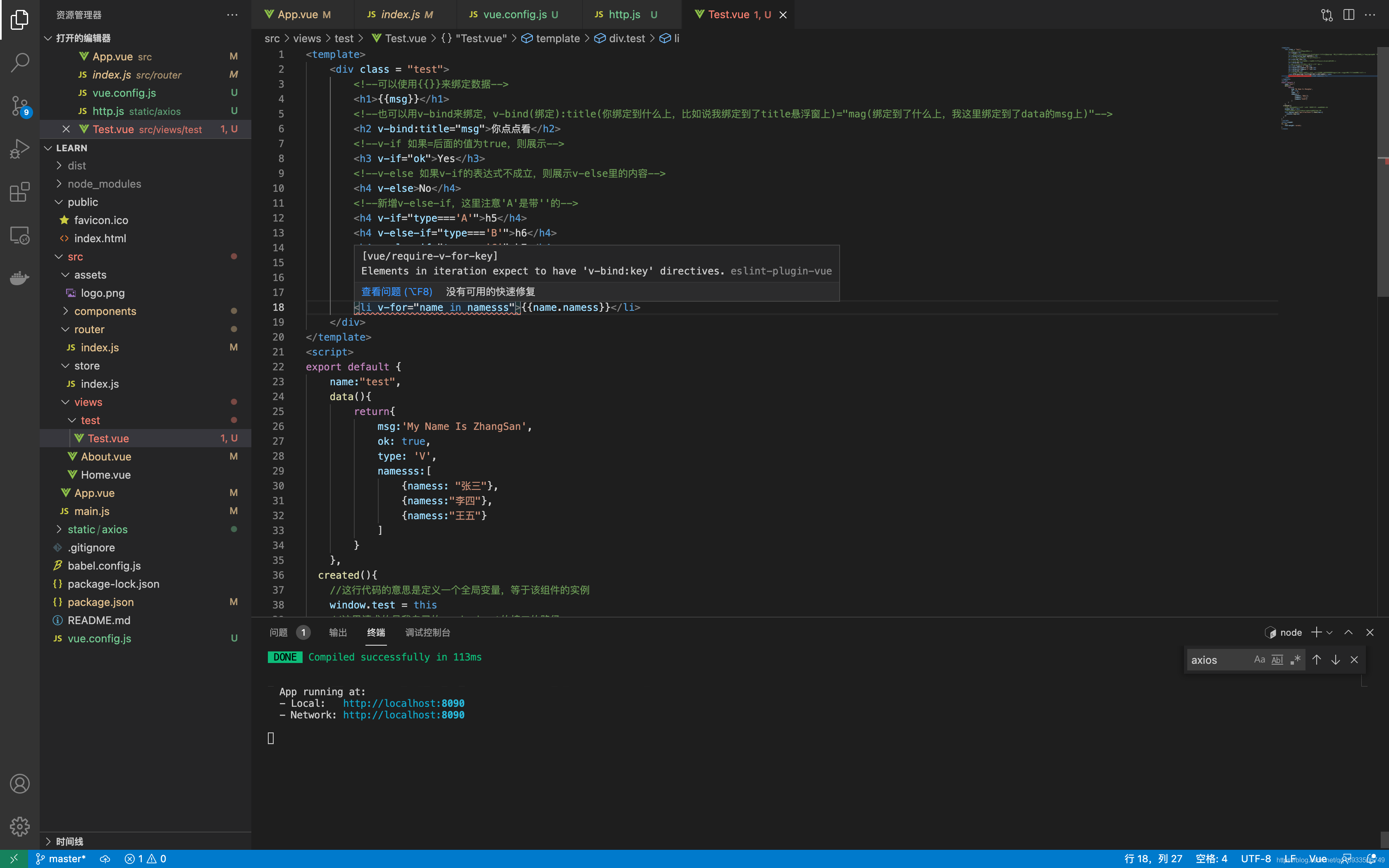Image resolution: width=1389 pixels, height=868 pixels.
Task: Open the Explorer view in activity bar
Action: (19, 19)
